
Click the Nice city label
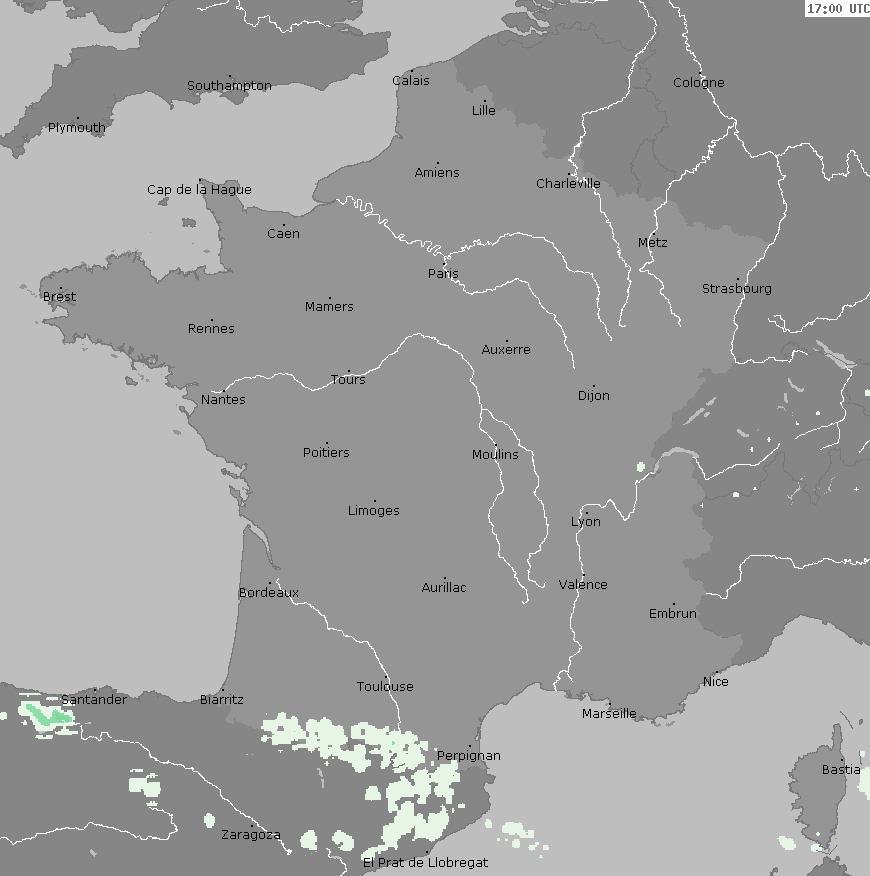click(716, 682)
